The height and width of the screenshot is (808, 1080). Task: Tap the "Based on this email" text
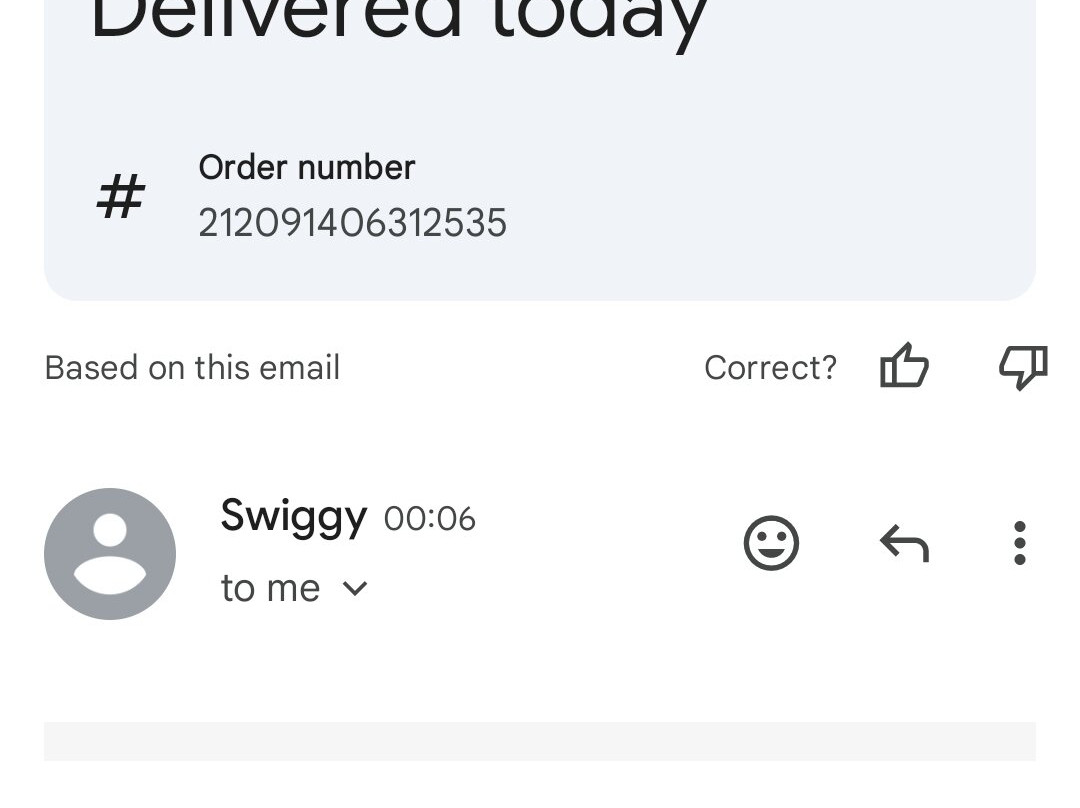[x=192, y=368]
